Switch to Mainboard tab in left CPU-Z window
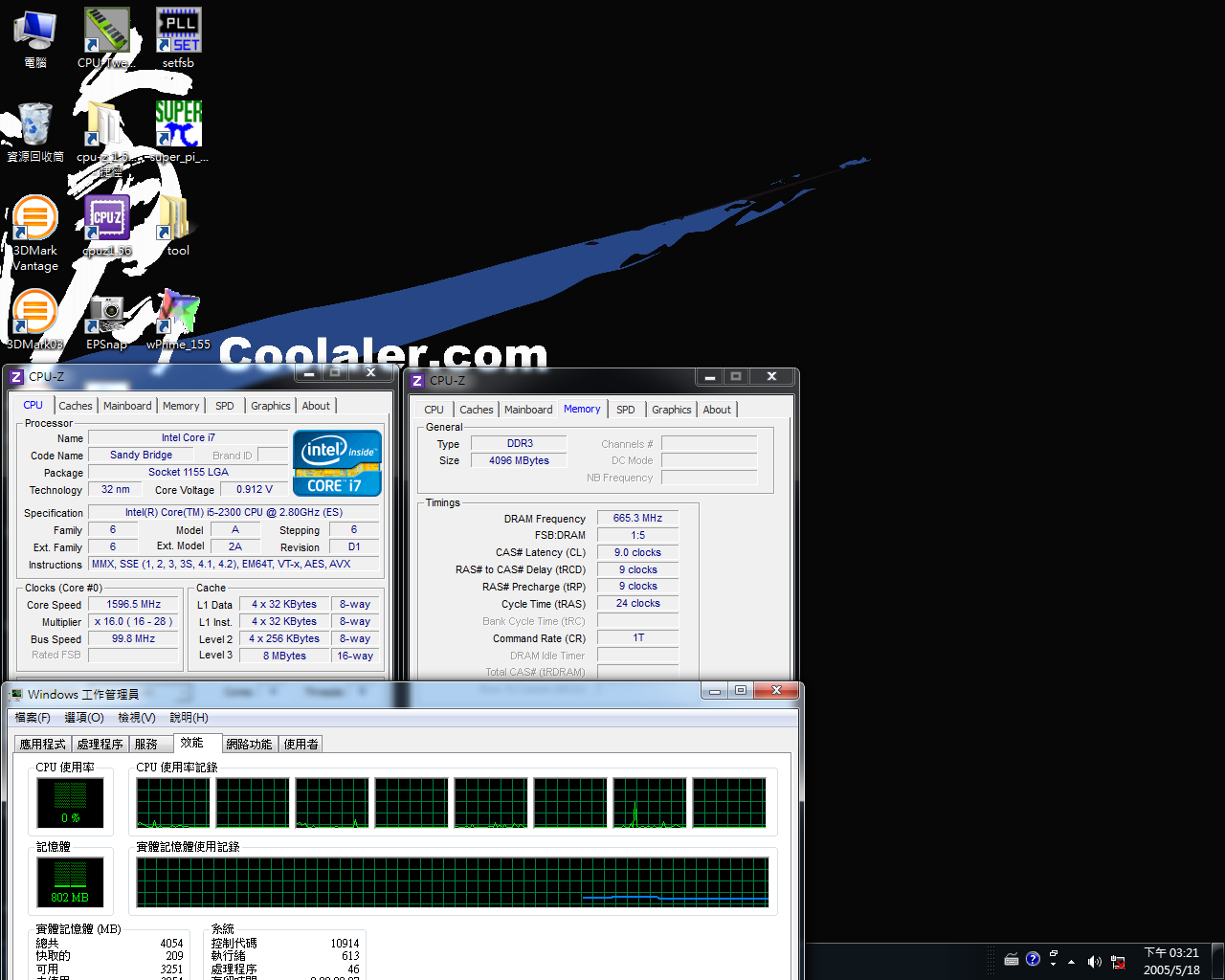 (127, 406)
